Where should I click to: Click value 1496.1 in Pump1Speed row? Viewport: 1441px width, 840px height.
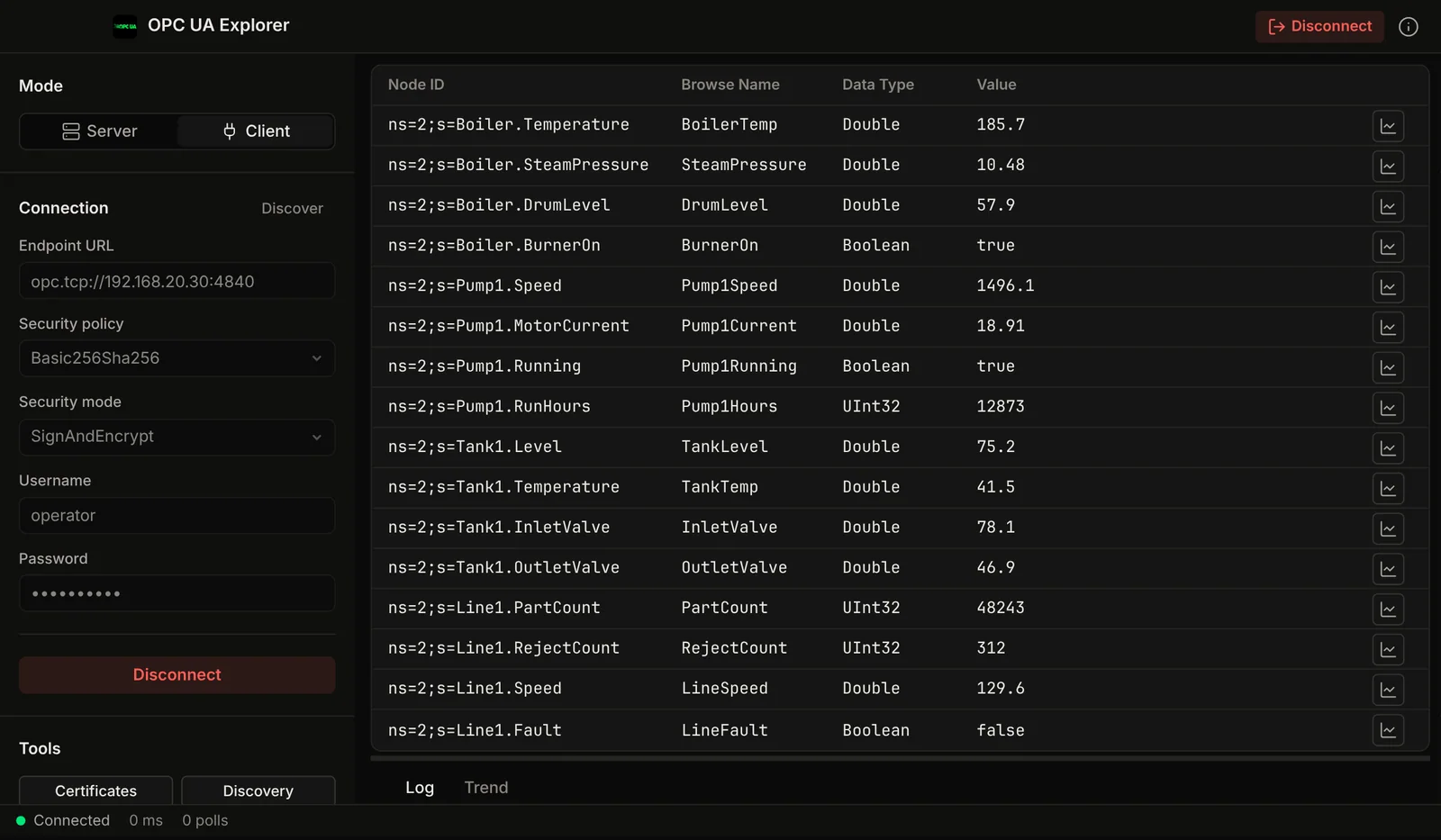click(1005, 285)
